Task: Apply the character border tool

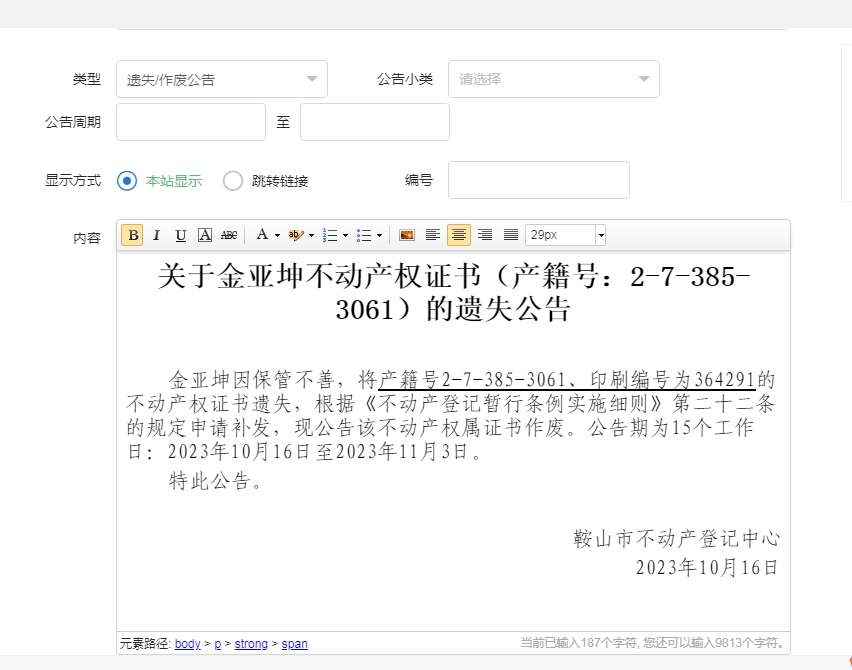Action: (204, 235)
